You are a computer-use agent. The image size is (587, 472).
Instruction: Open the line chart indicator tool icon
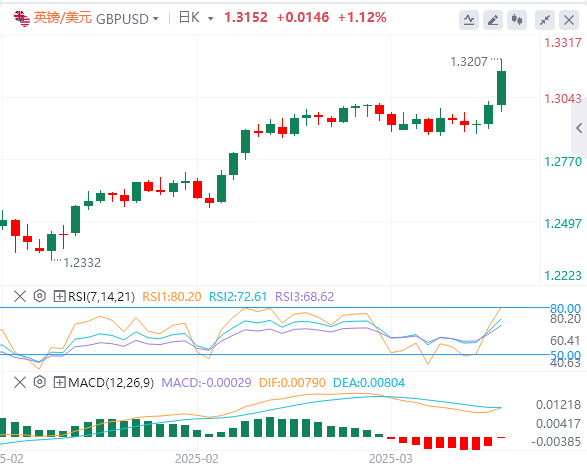469,20
